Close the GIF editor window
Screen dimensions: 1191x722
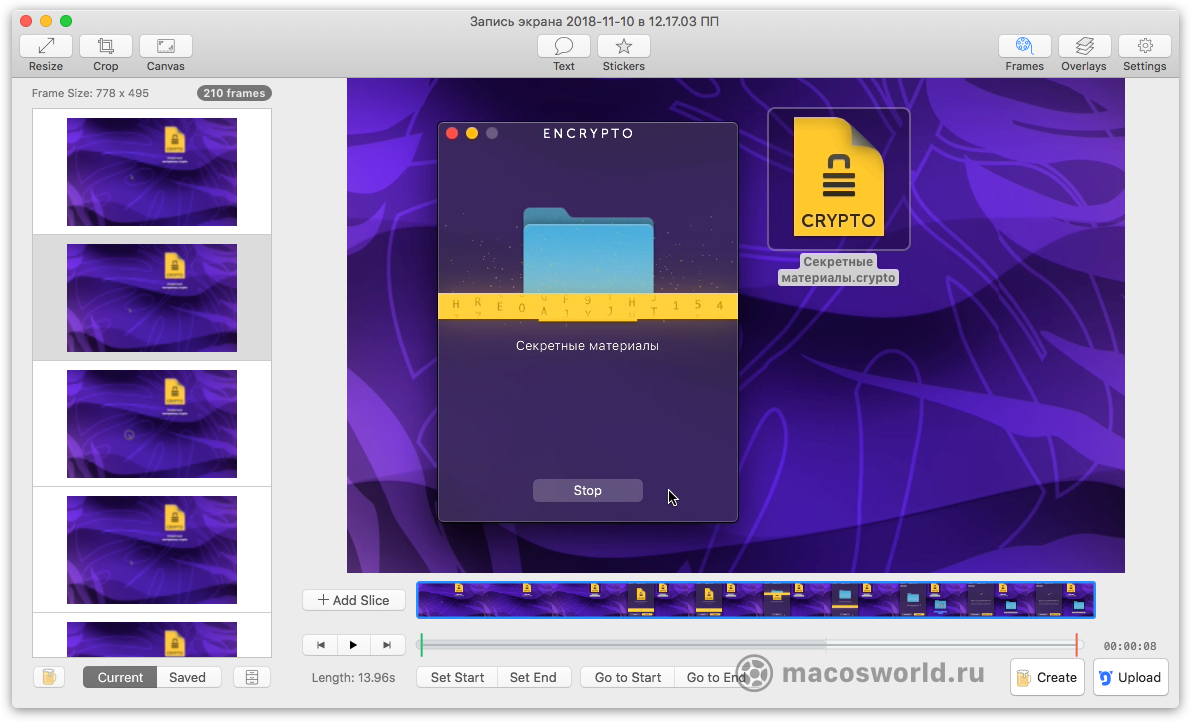coord(26,21)
